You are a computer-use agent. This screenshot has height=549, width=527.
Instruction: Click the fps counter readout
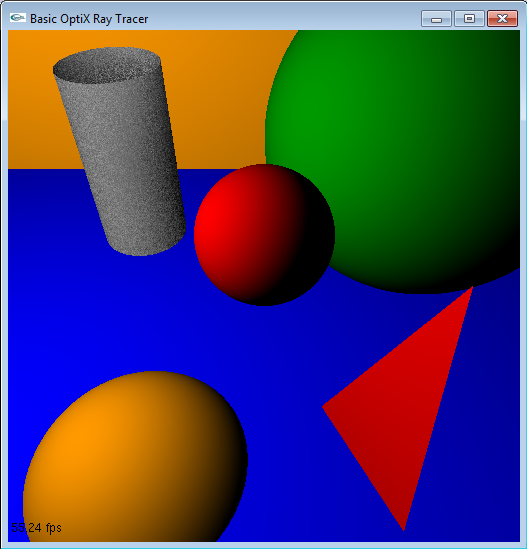coord(36,528)
